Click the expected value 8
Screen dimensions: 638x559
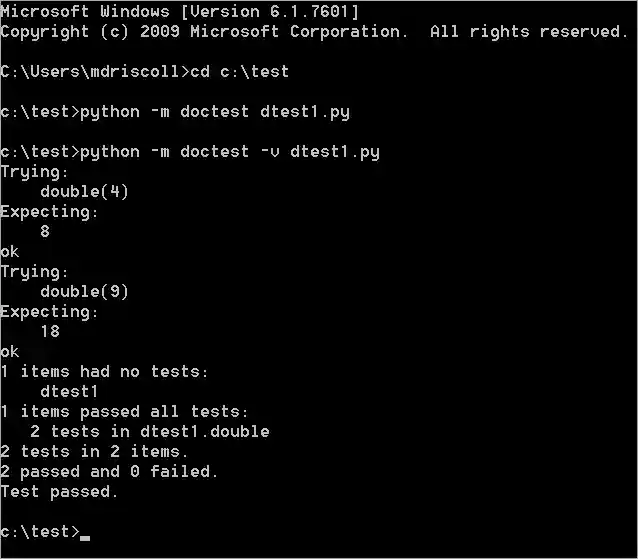[x=45, y=232]
